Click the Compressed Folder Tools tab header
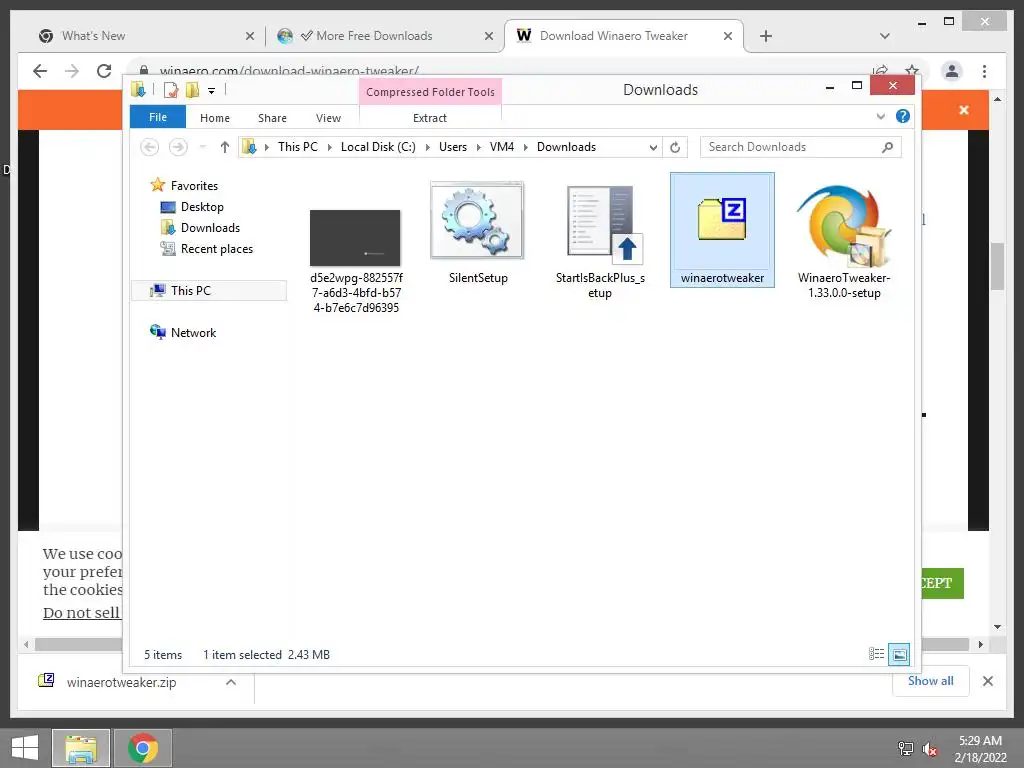 point(430,91)
